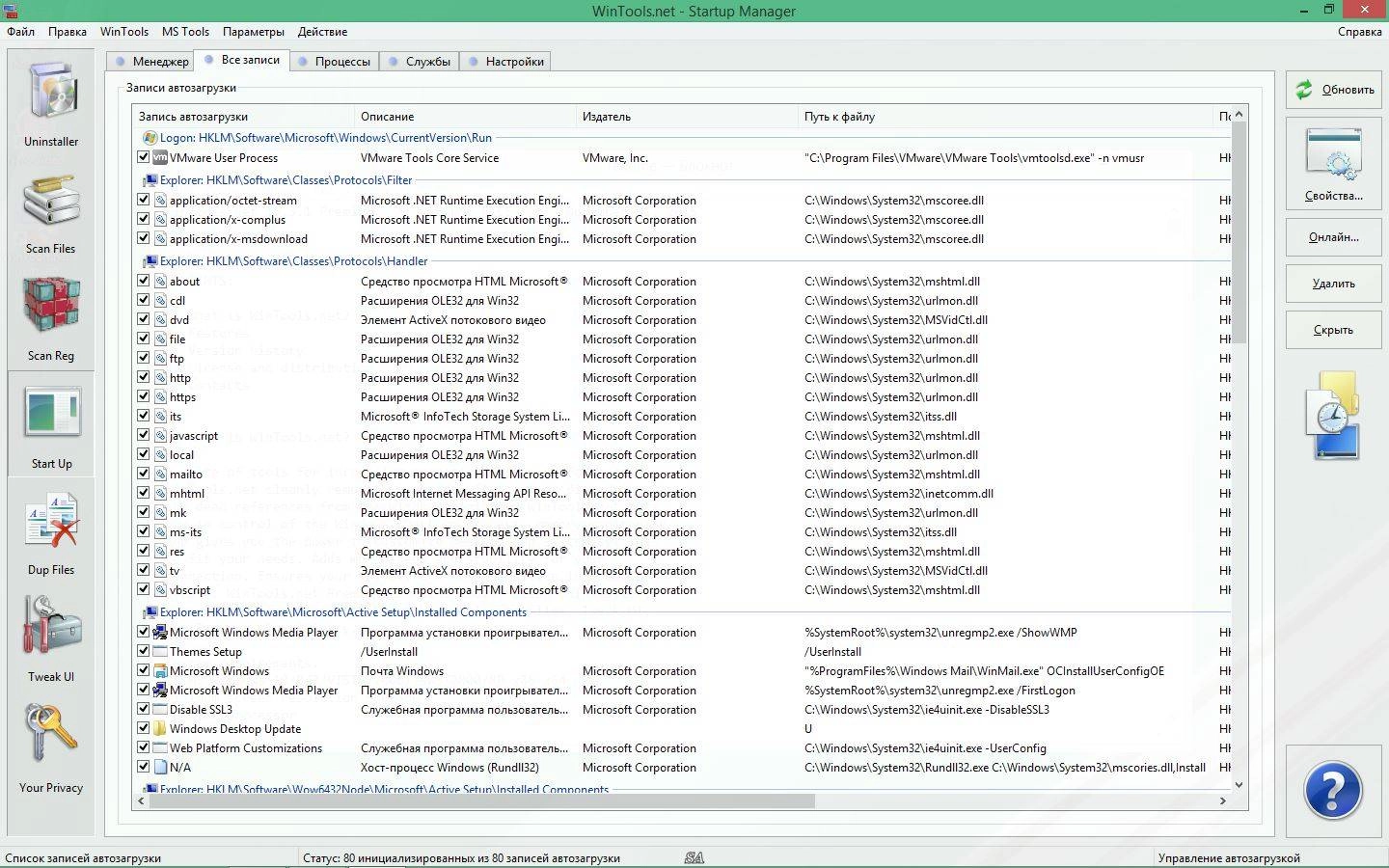
Task: Click the startup clock and folder picture
Action: click(x=1333, y=416)
